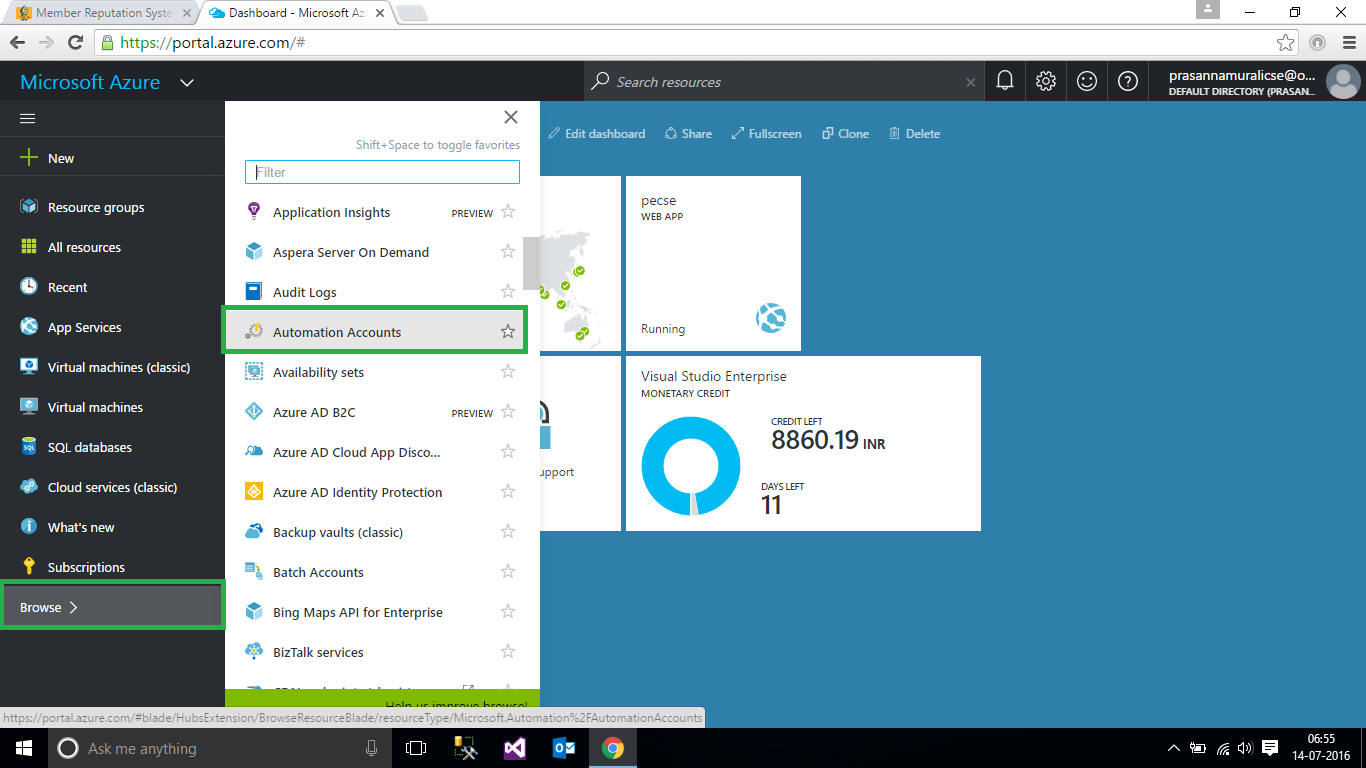1366x768 pixels.
Task: Open portal settings gear icon
Action: pos(1046,82)
